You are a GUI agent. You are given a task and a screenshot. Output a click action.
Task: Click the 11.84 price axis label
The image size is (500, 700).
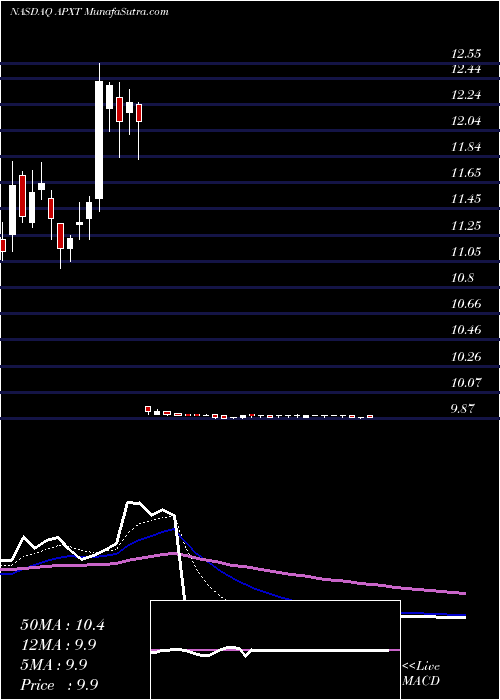click(x=466, y=146)
